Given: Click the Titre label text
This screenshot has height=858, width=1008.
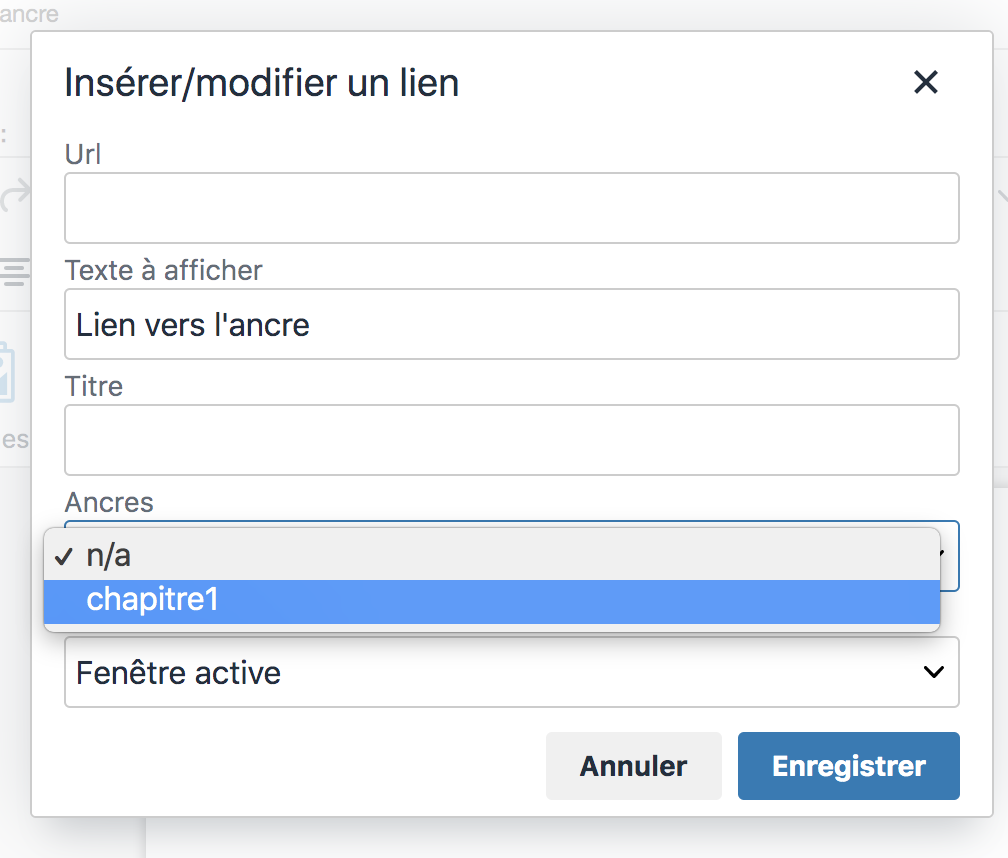Looking at the screenshot, I should [x=94, y=386].
